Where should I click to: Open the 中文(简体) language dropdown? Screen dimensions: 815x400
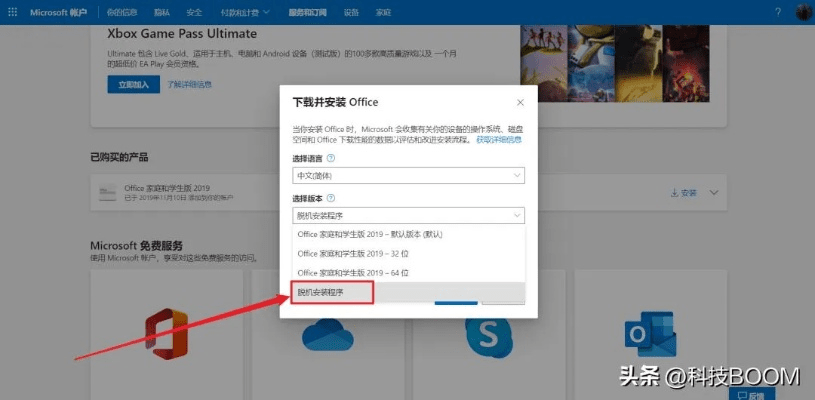click(409, 176)
